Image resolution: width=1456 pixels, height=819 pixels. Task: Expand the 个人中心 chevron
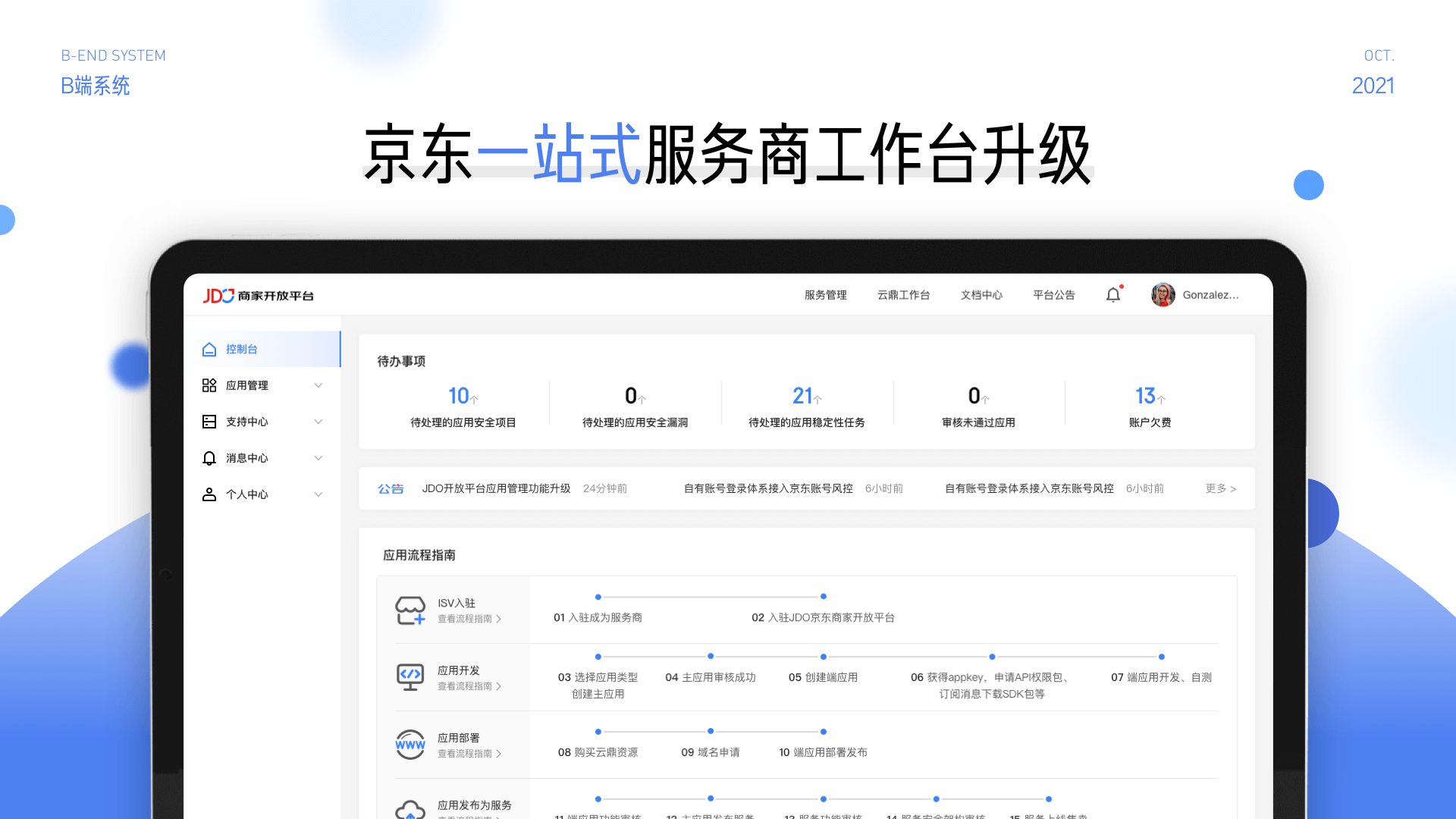[x=318, y=494]
